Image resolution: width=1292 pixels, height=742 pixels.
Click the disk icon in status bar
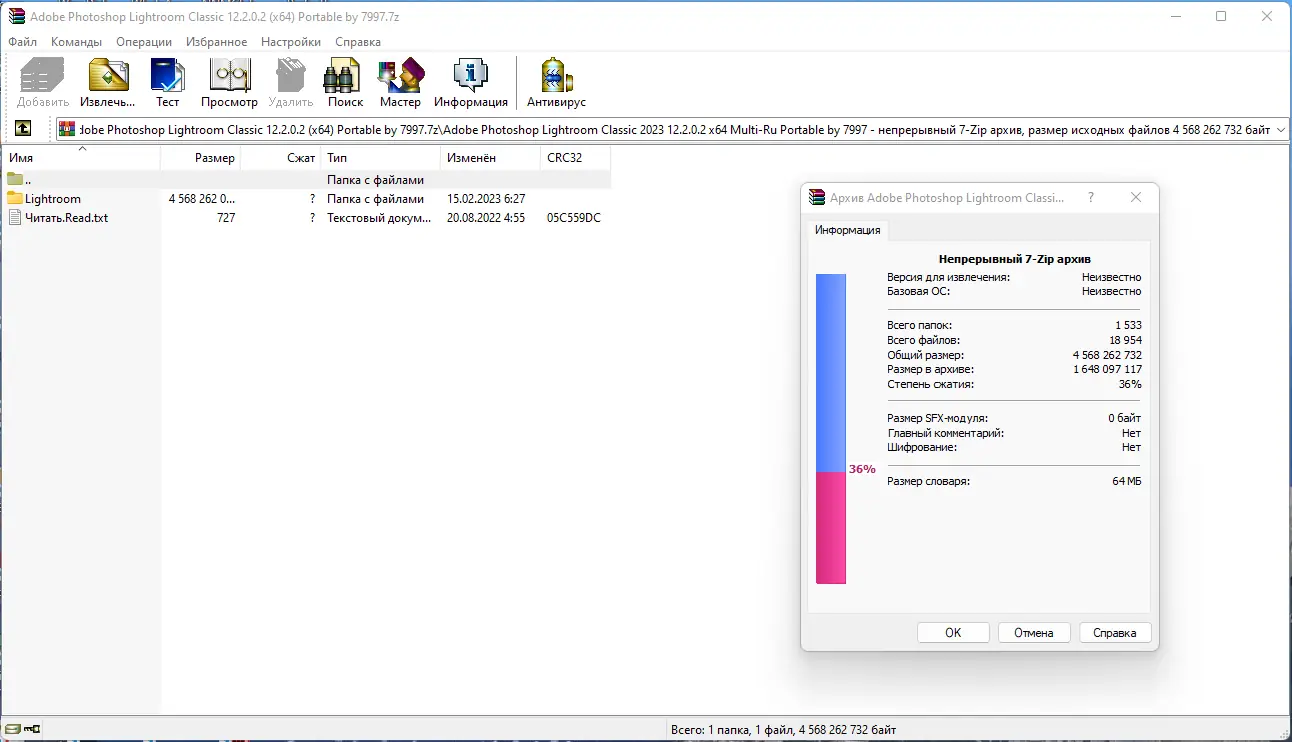click(12, 730)
